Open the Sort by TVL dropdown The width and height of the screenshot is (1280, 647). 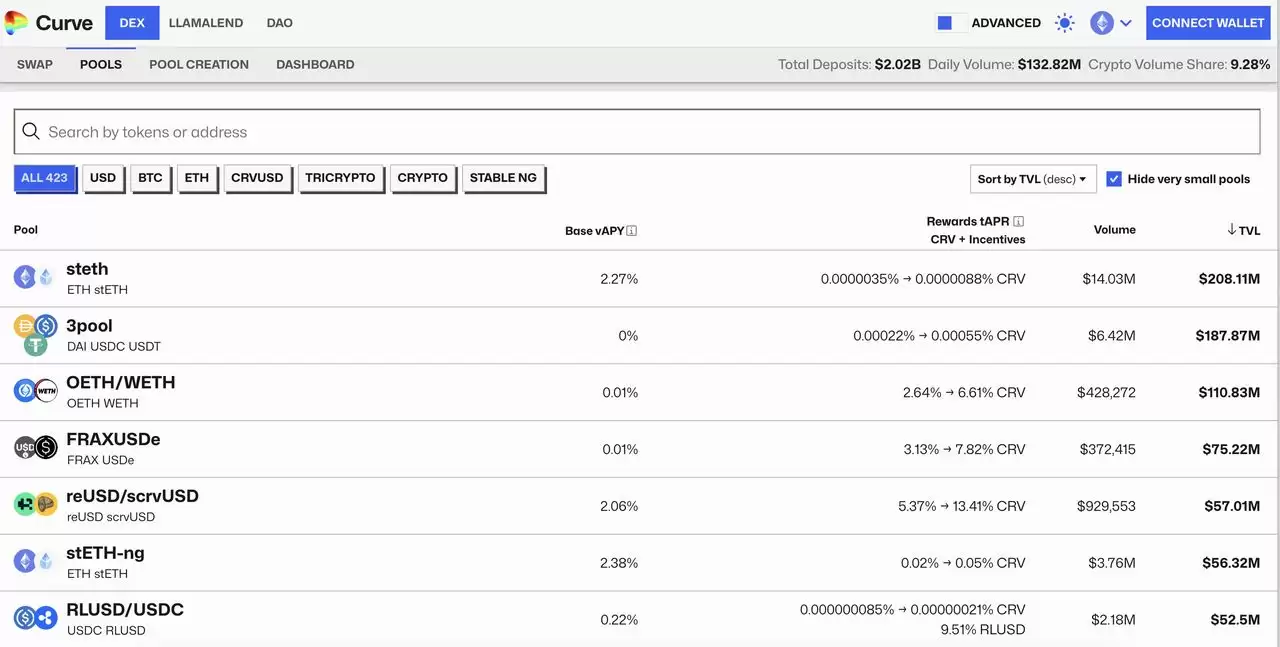[x=1032, y=179]
